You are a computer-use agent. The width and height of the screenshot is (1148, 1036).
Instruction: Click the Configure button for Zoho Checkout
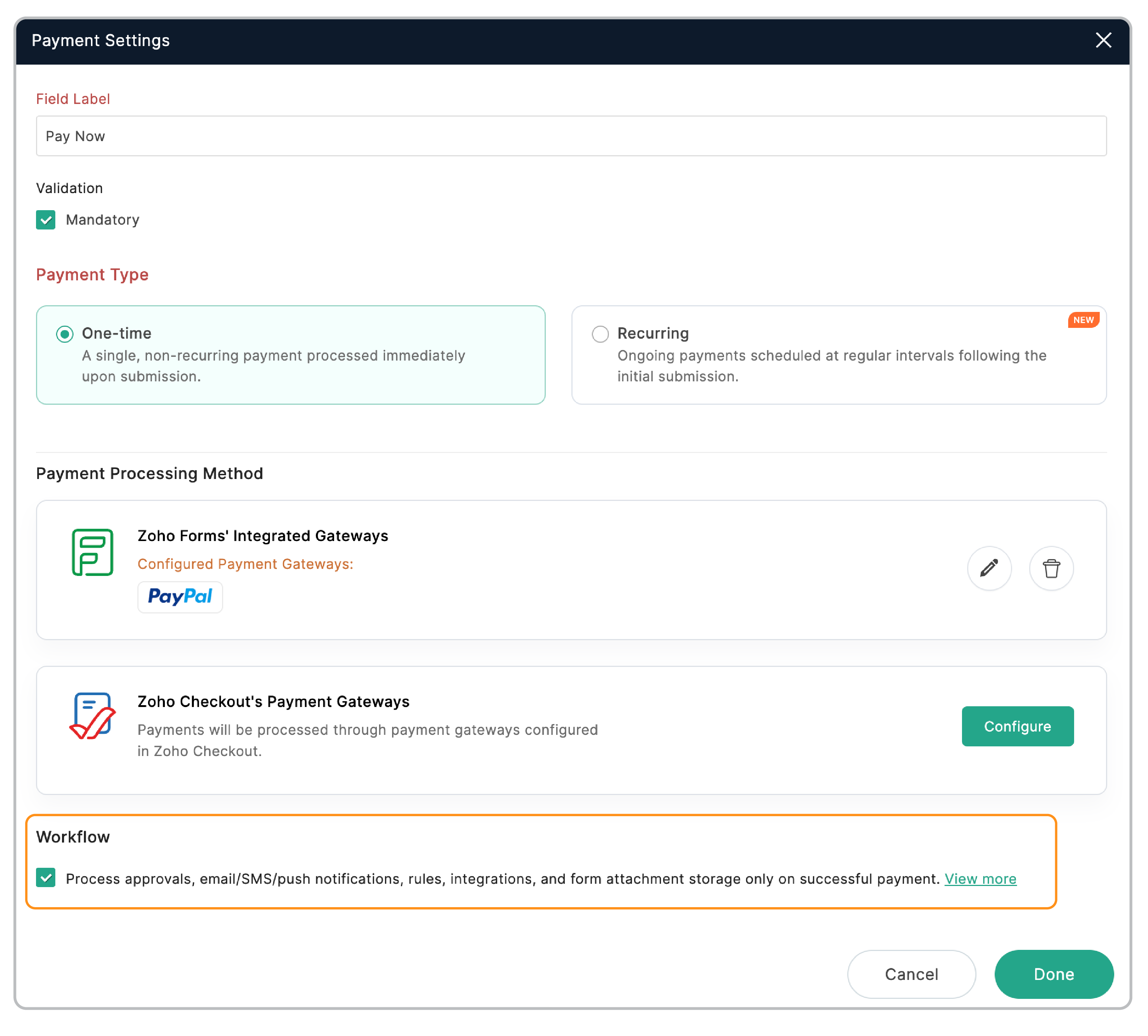click(1017, 726)
